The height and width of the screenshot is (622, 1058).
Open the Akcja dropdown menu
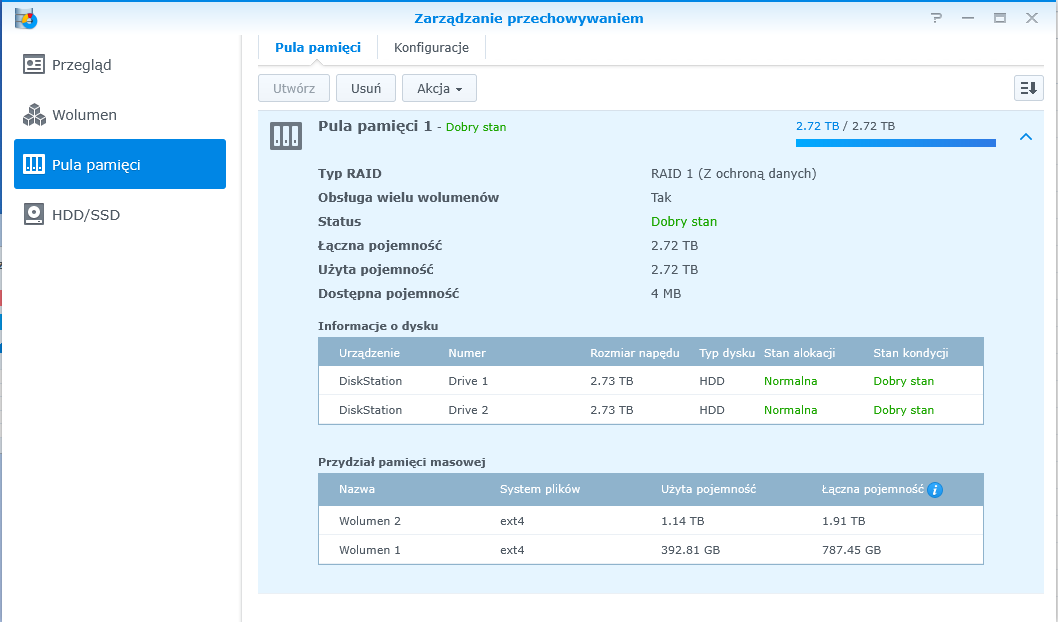439,88
